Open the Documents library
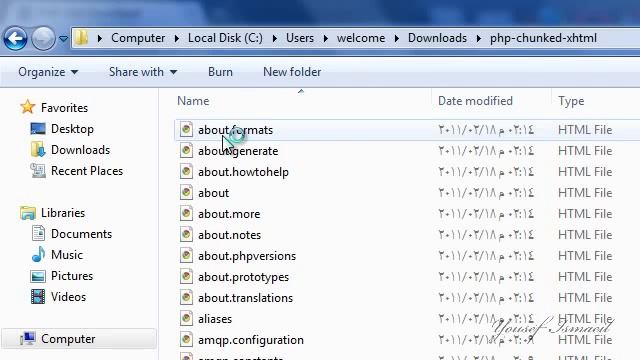This screenshot has height=360, width=640. click(81, 234)
